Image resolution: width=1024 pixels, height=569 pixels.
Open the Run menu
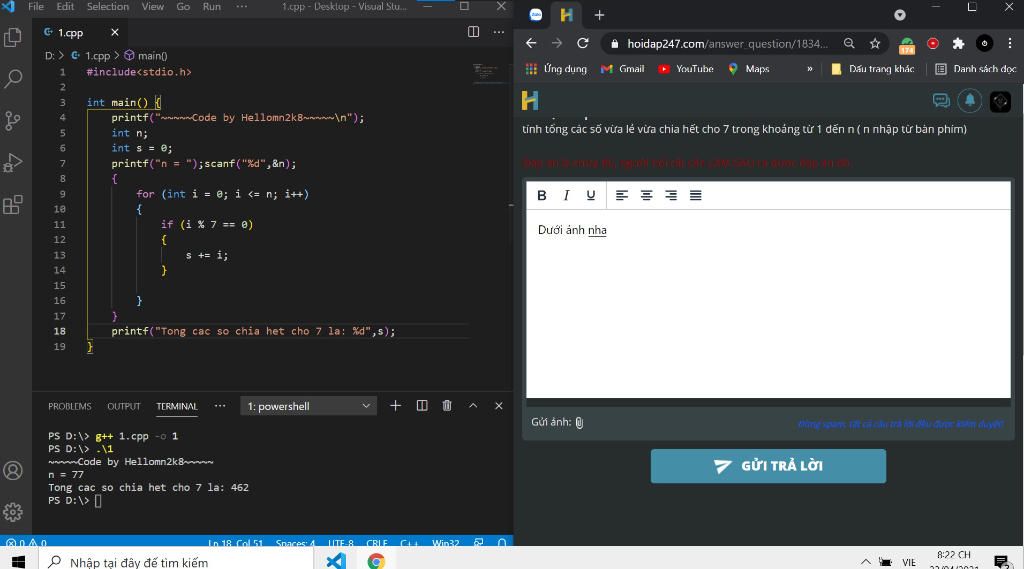coord(212,7)
